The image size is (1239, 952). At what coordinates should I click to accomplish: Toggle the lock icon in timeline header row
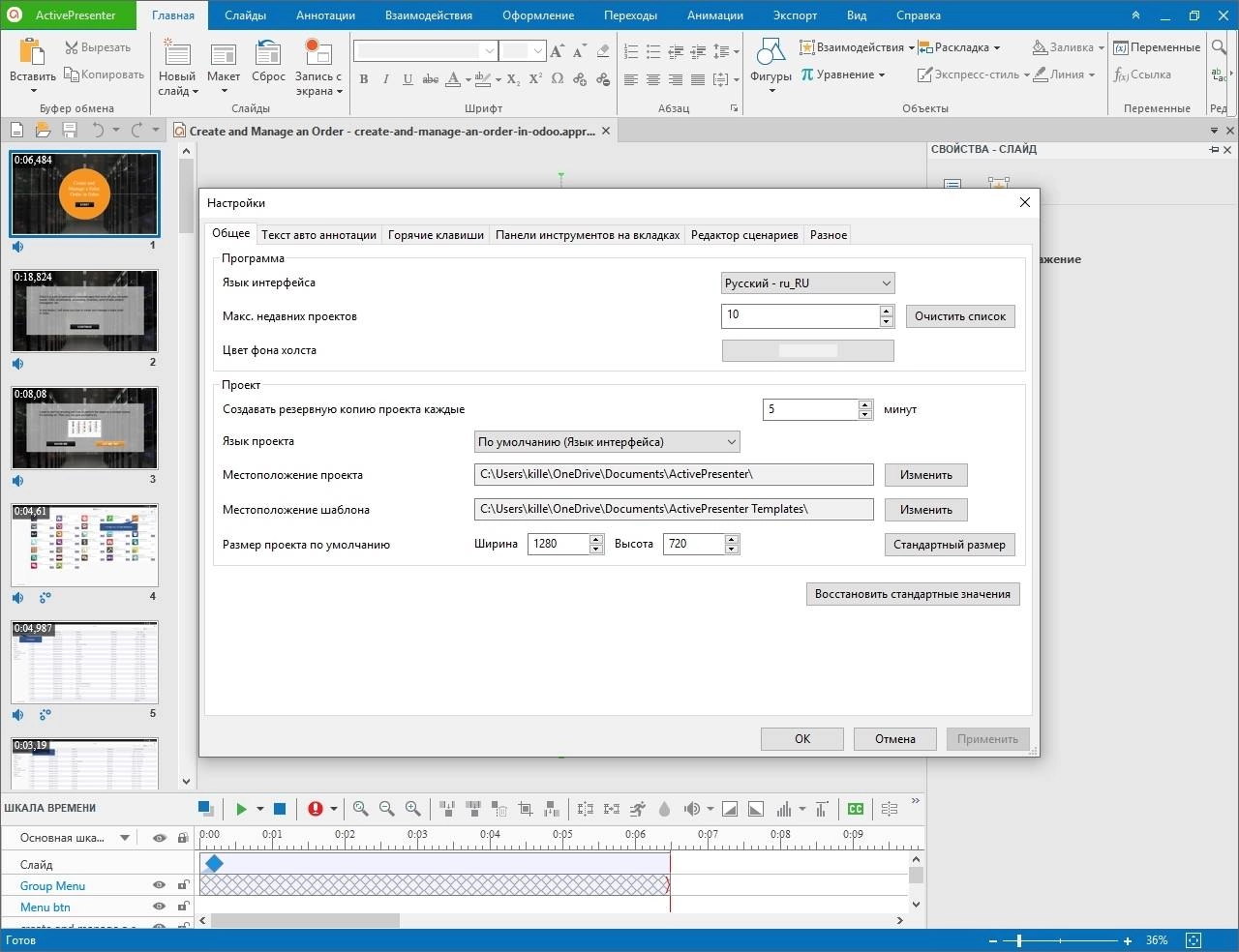(183, 838)
